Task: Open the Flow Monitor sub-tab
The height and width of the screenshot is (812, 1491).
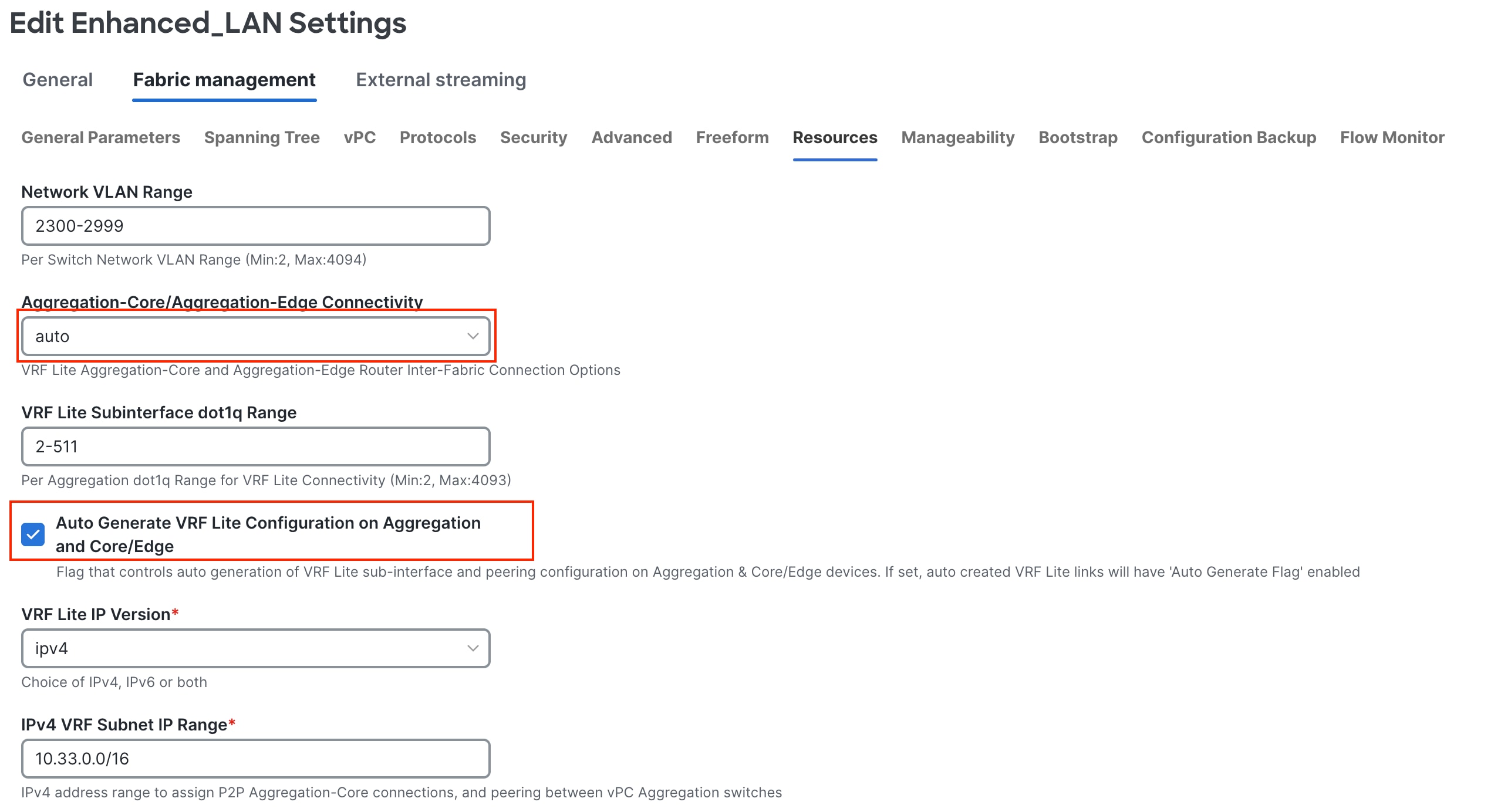Action: click(1392, 137)
